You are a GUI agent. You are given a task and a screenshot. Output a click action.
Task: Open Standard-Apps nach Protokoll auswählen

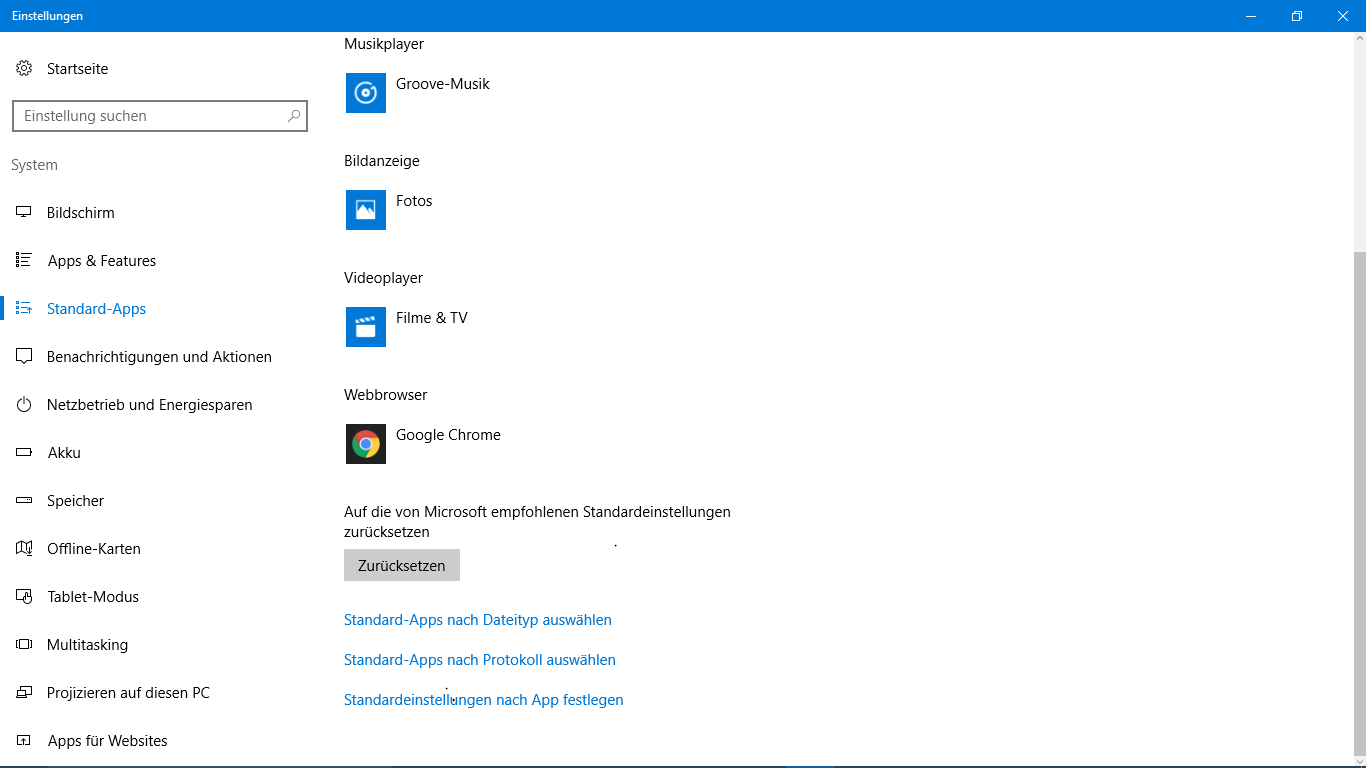(x=480, y=660)
